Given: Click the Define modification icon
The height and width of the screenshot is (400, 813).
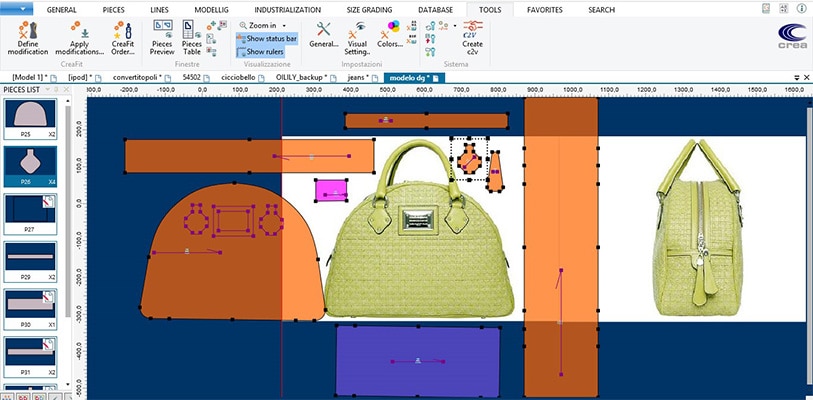Looking at the screenshot, I should point(27,31).
